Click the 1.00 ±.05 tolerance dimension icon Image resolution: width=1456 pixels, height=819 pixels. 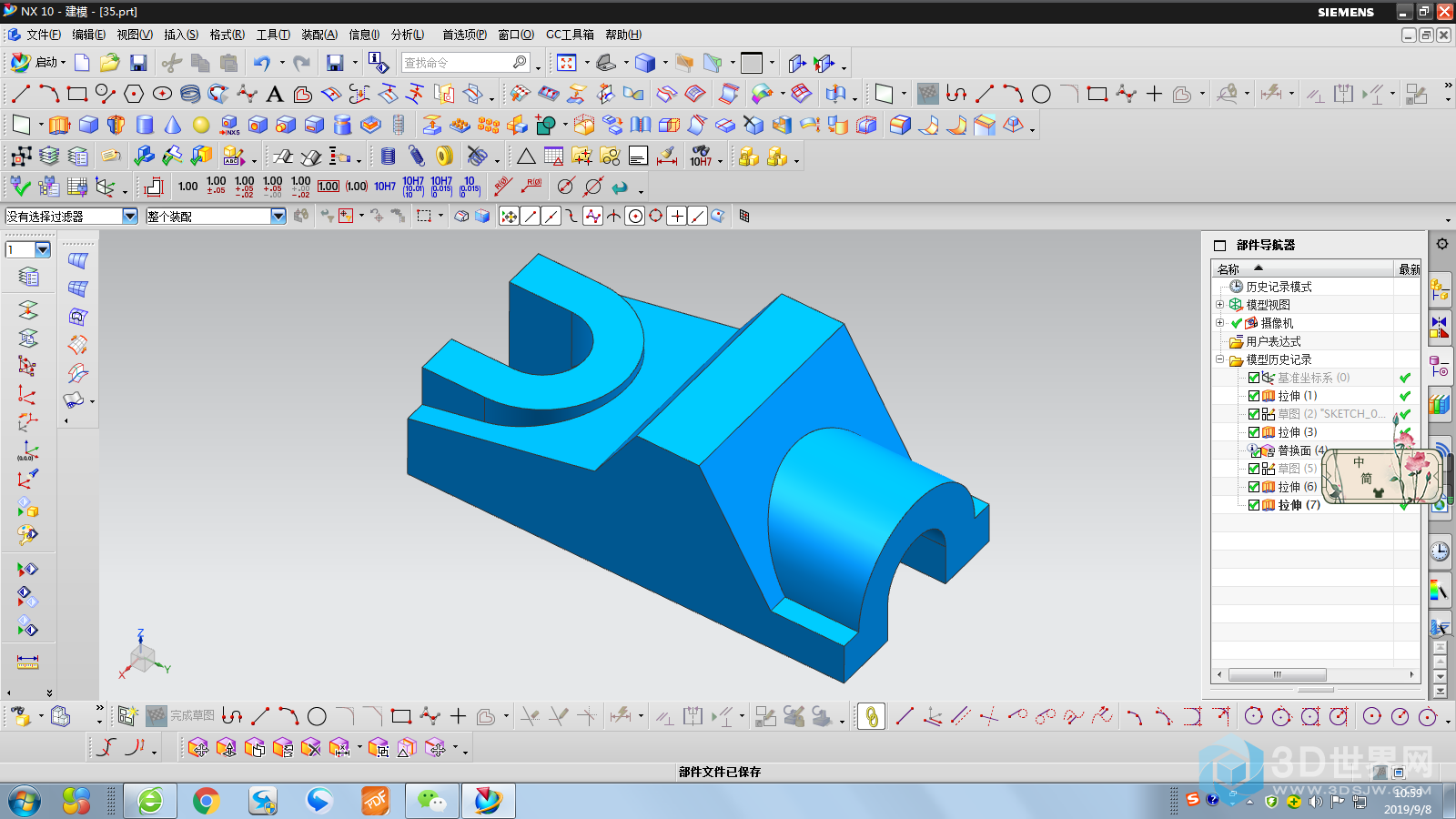coord(217,187)
